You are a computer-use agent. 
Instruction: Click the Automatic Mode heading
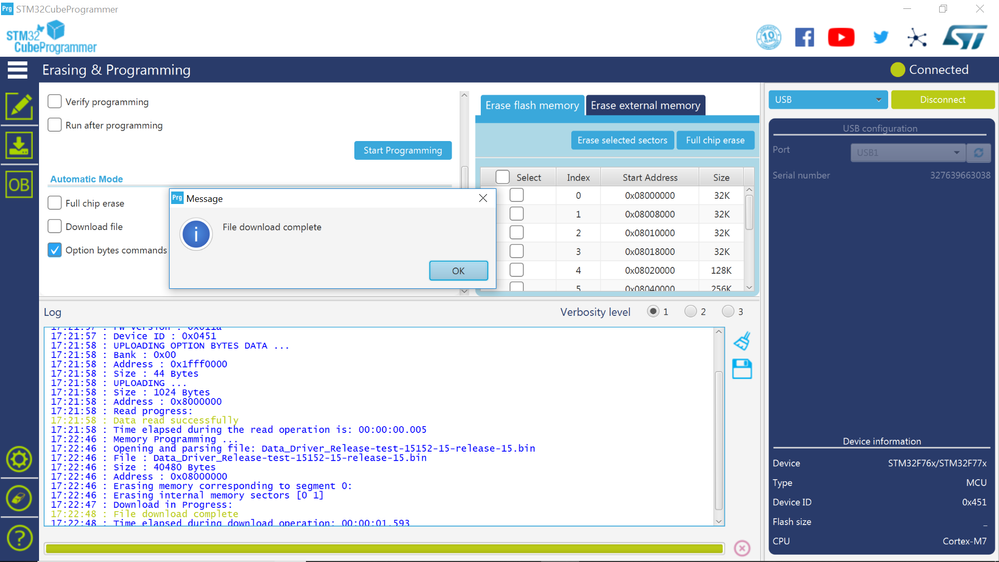tap(87, 179)
